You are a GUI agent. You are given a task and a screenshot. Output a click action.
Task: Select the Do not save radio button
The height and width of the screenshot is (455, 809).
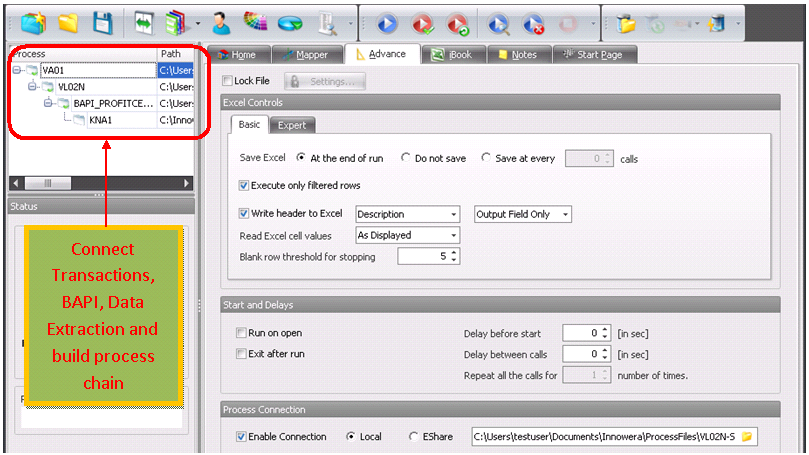click(406, 158)
